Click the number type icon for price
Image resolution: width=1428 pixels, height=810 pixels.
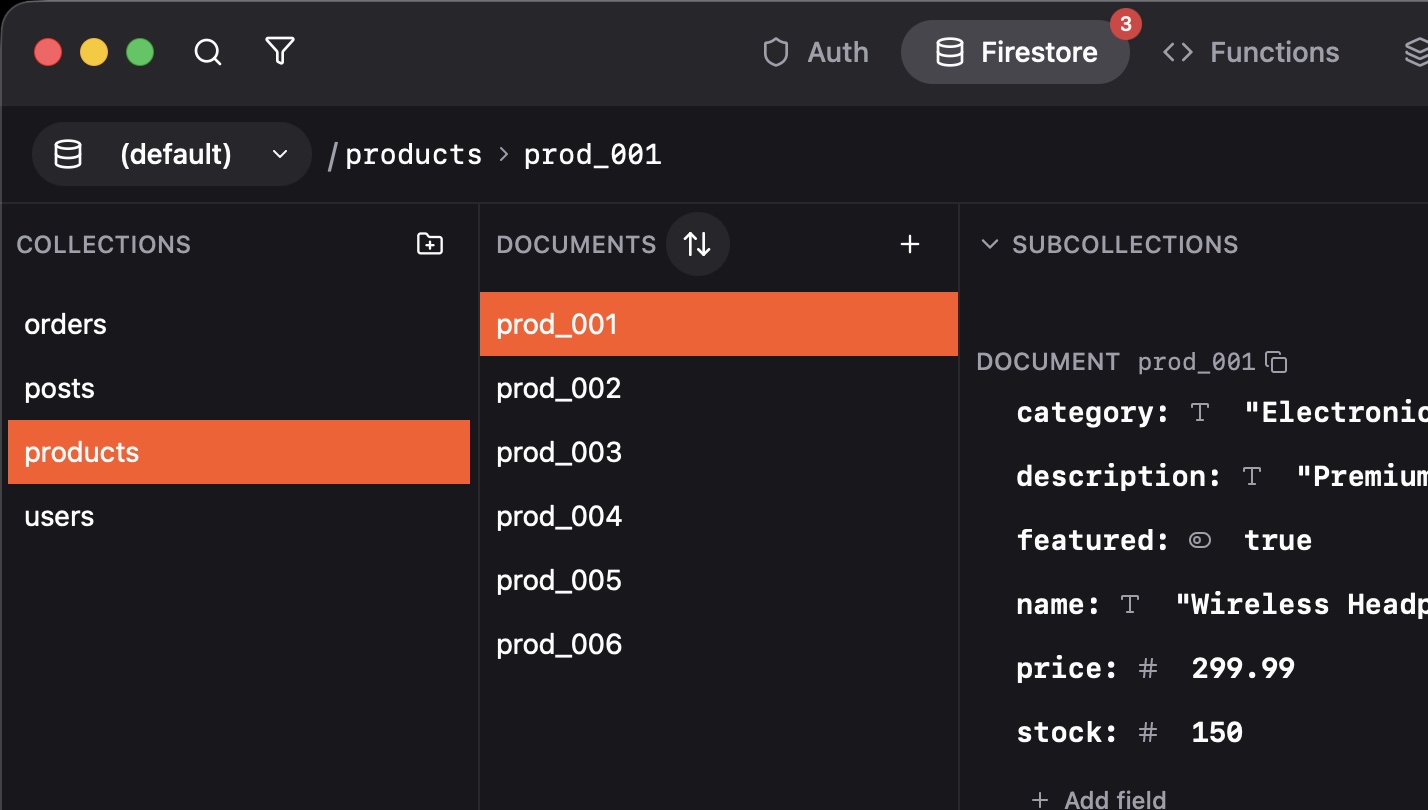pyautogui.click(x=1148, y=669)
